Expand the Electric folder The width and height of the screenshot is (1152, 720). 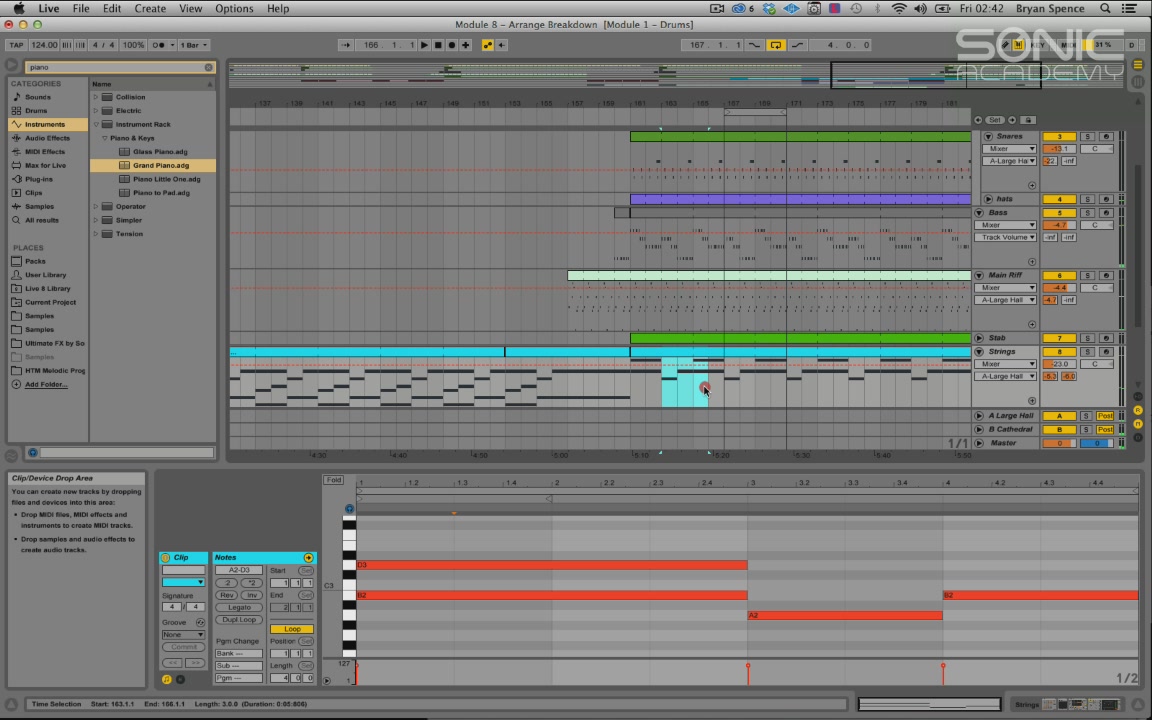point(96,110)
